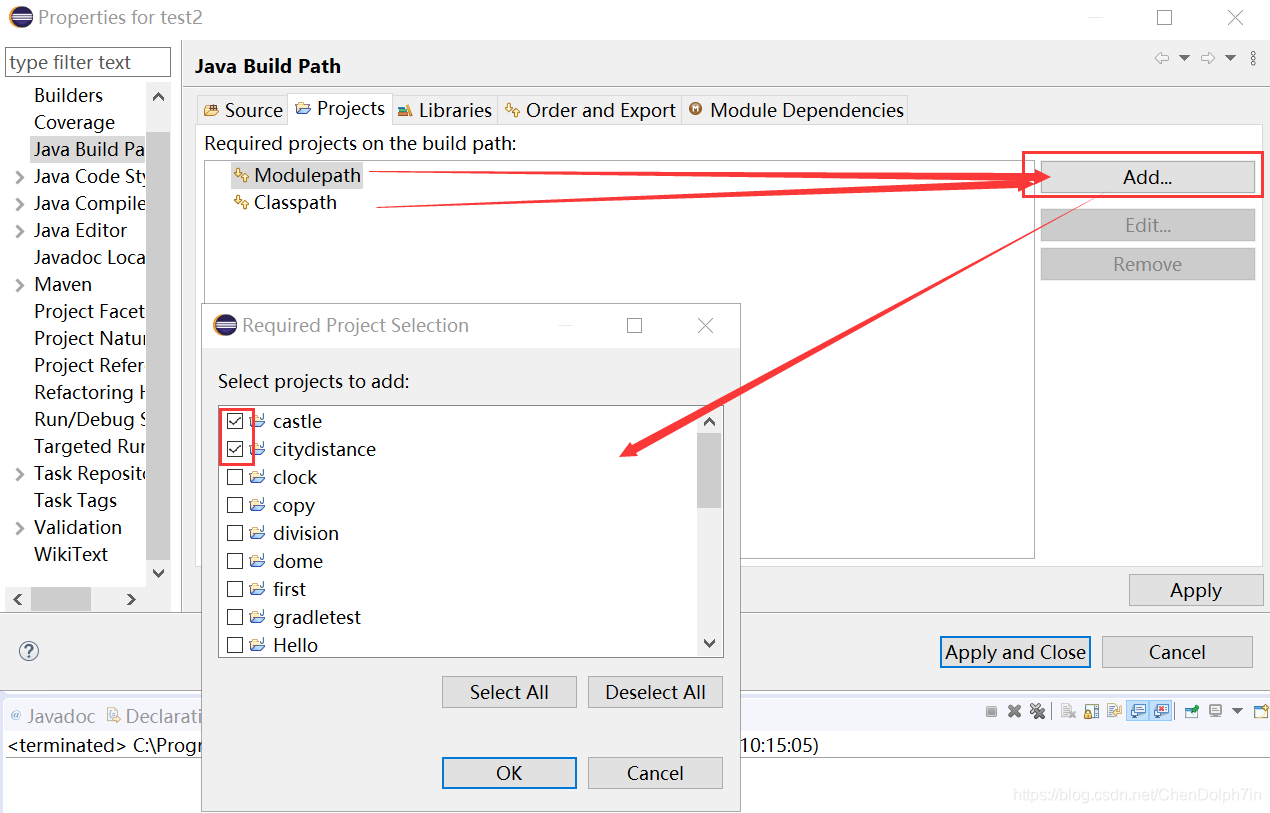Click the Pin Console icon
1270x813 pixels.
tap(1190, 710)
